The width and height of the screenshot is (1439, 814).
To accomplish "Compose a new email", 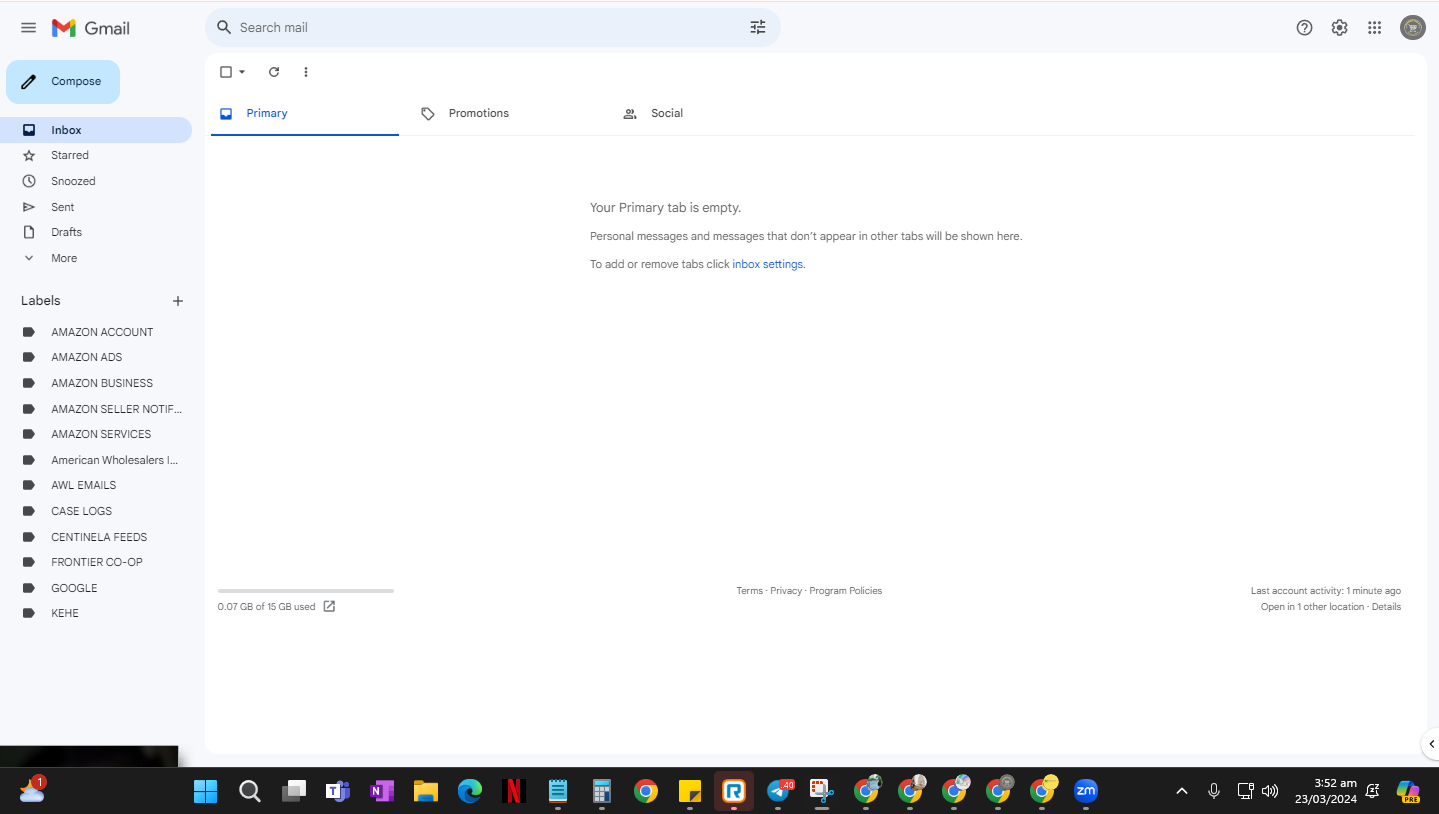I will 63,82.
